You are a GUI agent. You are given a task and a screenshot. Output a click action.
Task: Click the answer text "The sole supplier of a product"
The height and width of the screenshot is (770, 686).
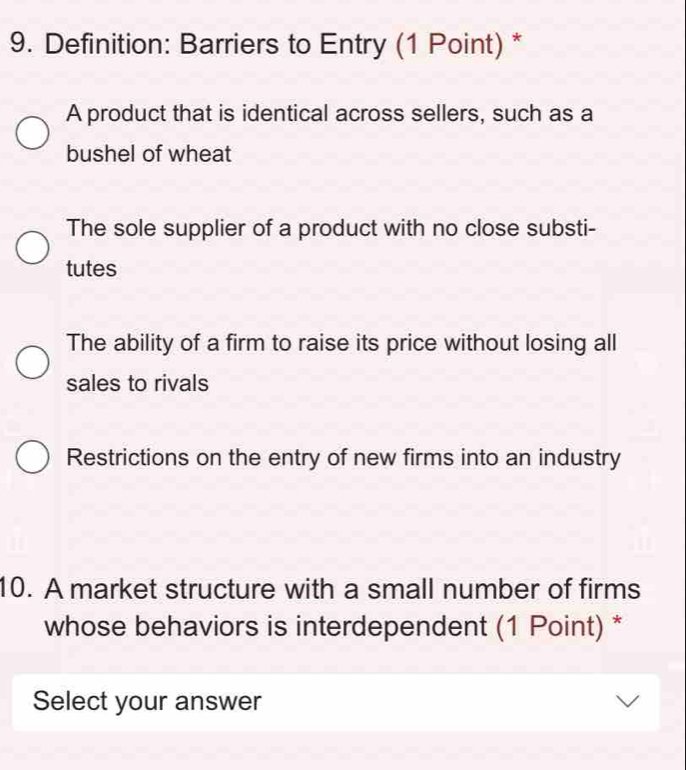tap(332, 228)
